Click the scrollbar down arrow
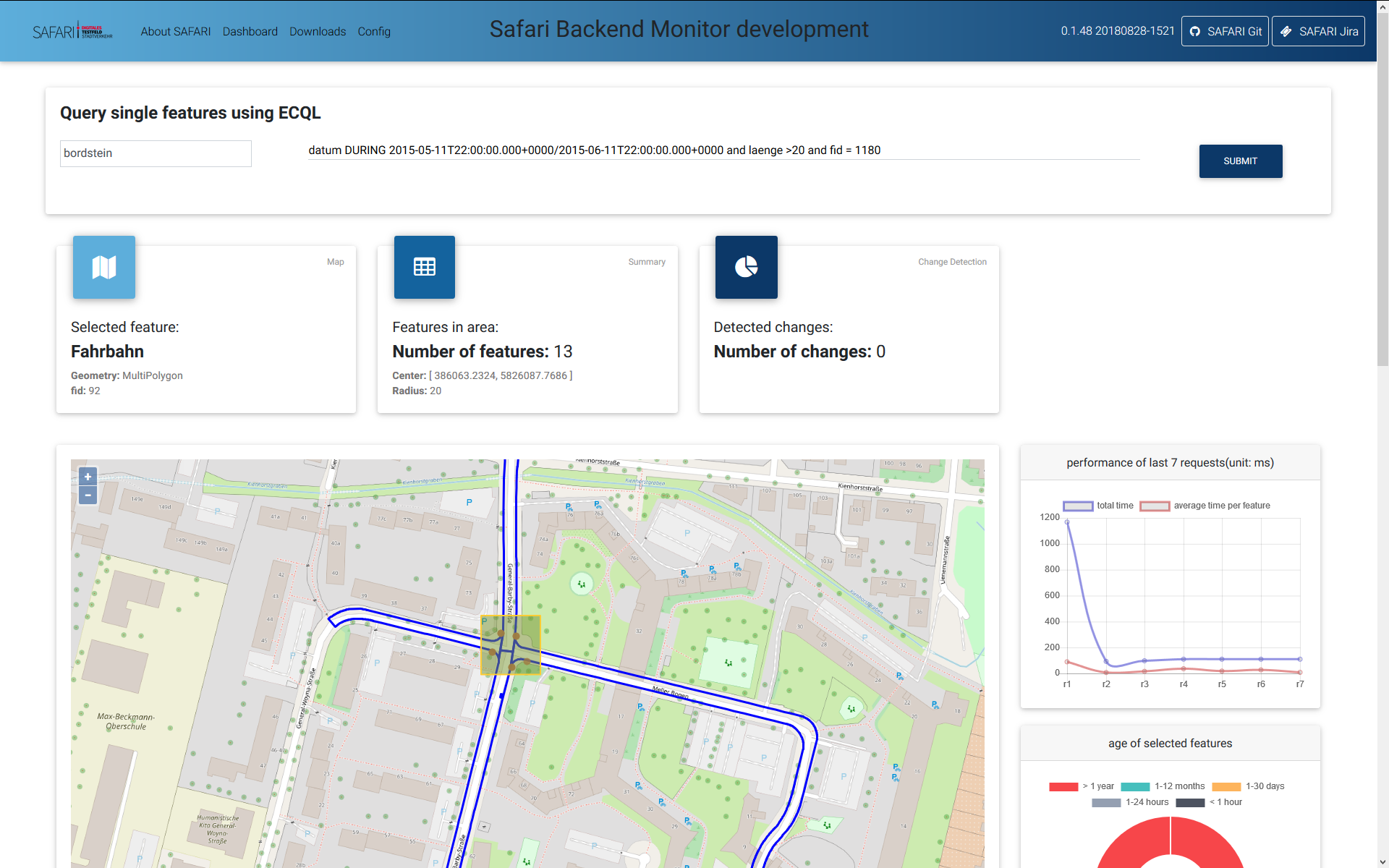Image resolution: width=1389 pixels, height=868 pixels. [x=1382, y=862]
